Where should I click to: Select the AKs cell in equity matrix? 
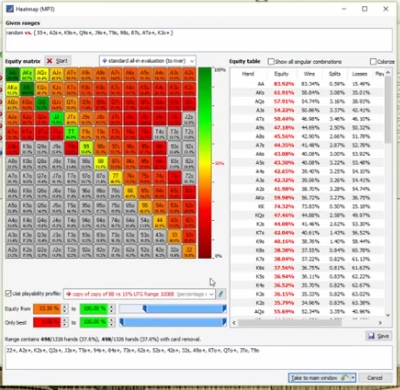click(27, 75)
